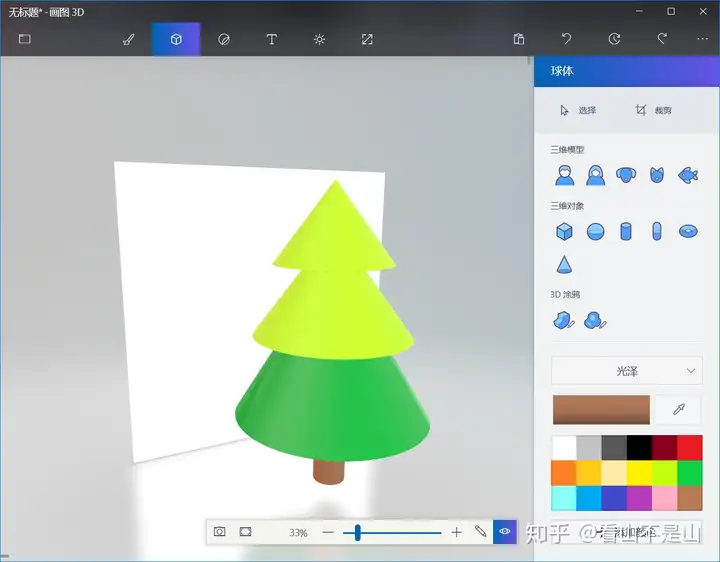Click the Paste icon
Screen dimensions: 720x562
coord(518,39)
